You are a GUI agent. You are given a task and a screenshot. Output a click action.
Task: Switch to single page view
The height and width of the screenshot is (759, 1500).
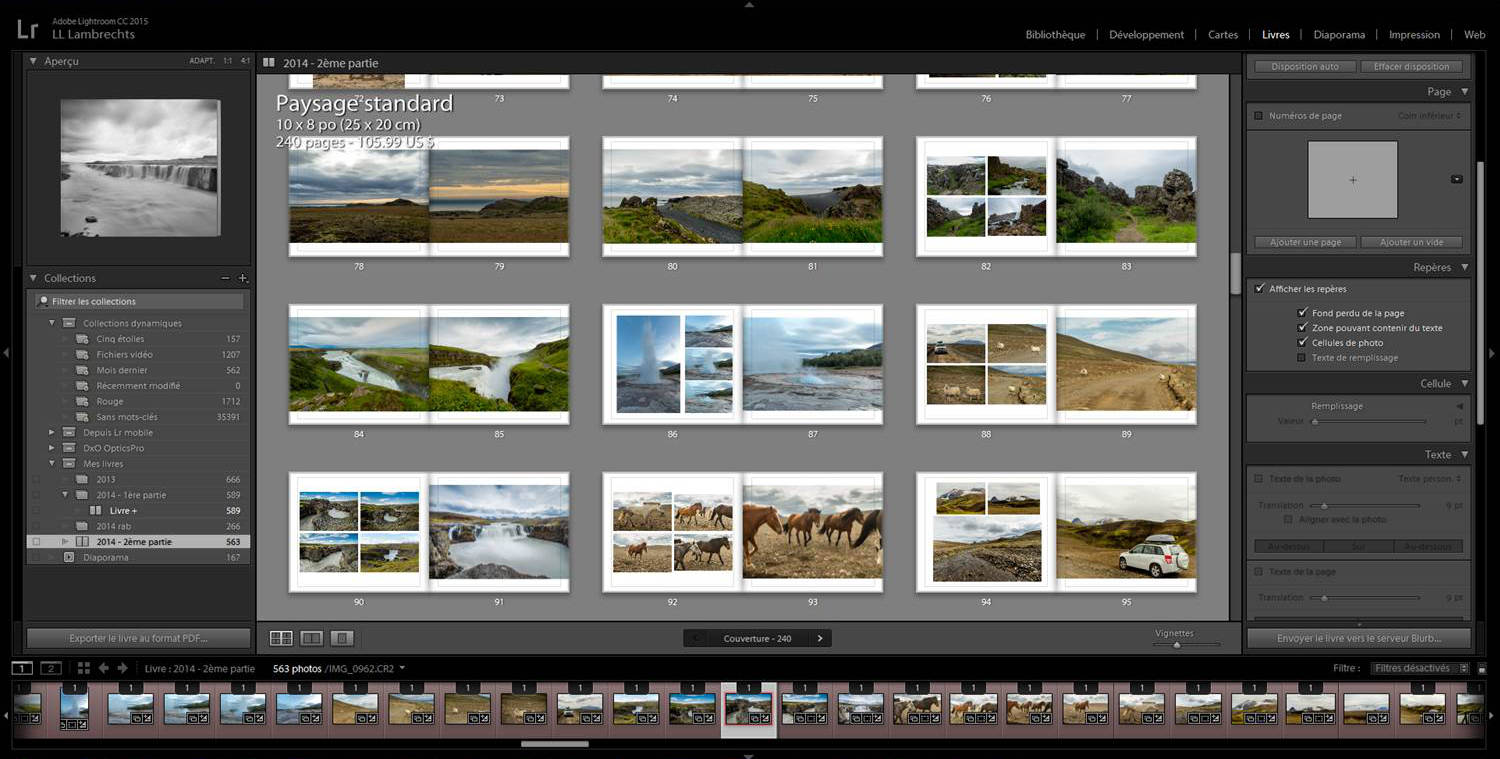(x=342, y=638)
